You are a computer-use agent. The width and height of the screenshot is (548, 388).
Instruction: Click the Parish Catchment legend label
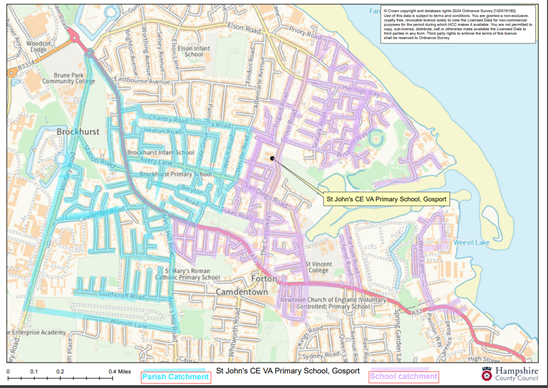coord(175,377)
